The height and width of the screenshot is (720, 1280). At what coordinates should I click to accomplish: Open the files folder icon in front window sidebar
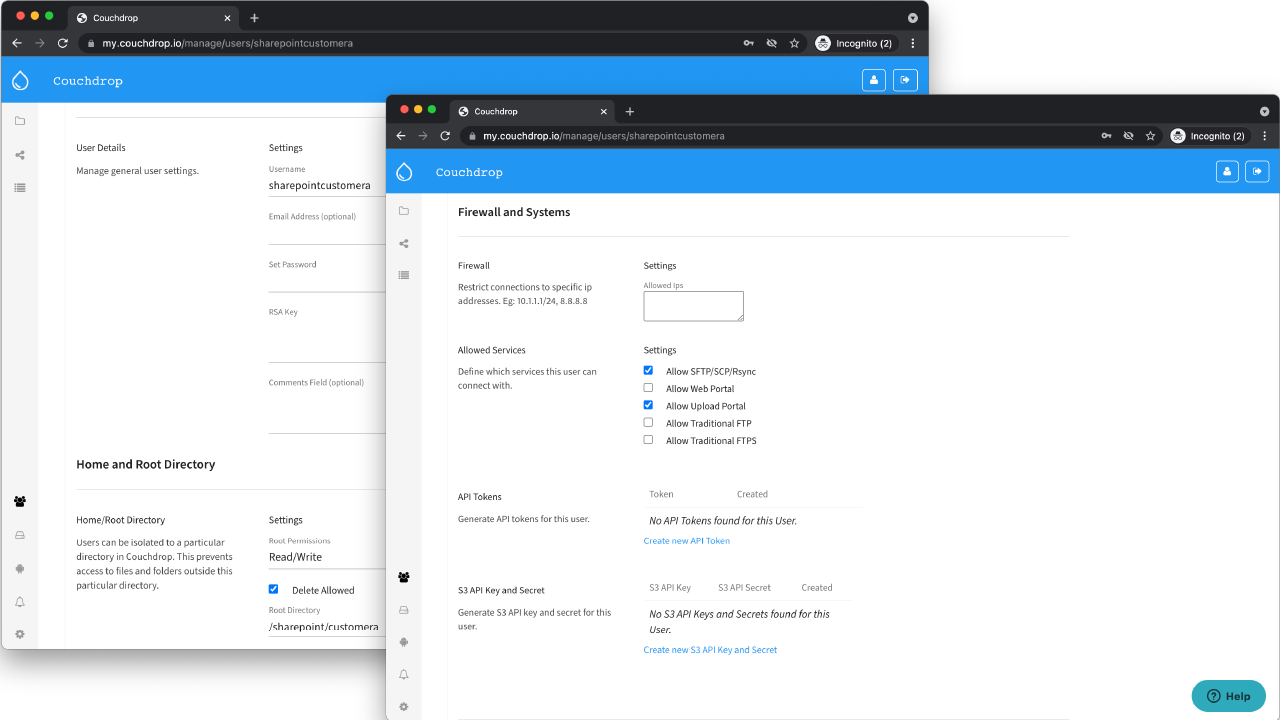click(x=404, y=211)
